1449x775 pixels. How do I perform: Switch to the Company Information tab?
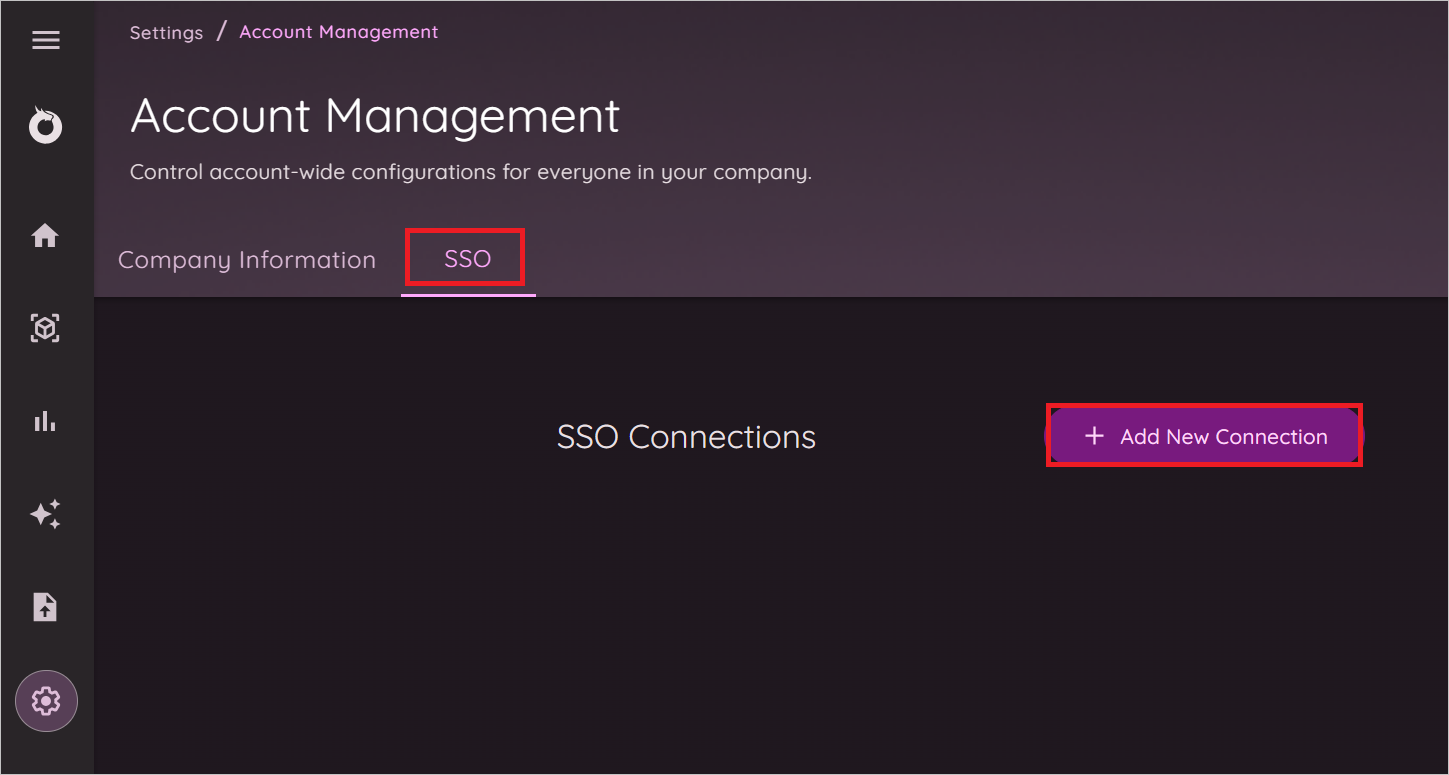246,259
